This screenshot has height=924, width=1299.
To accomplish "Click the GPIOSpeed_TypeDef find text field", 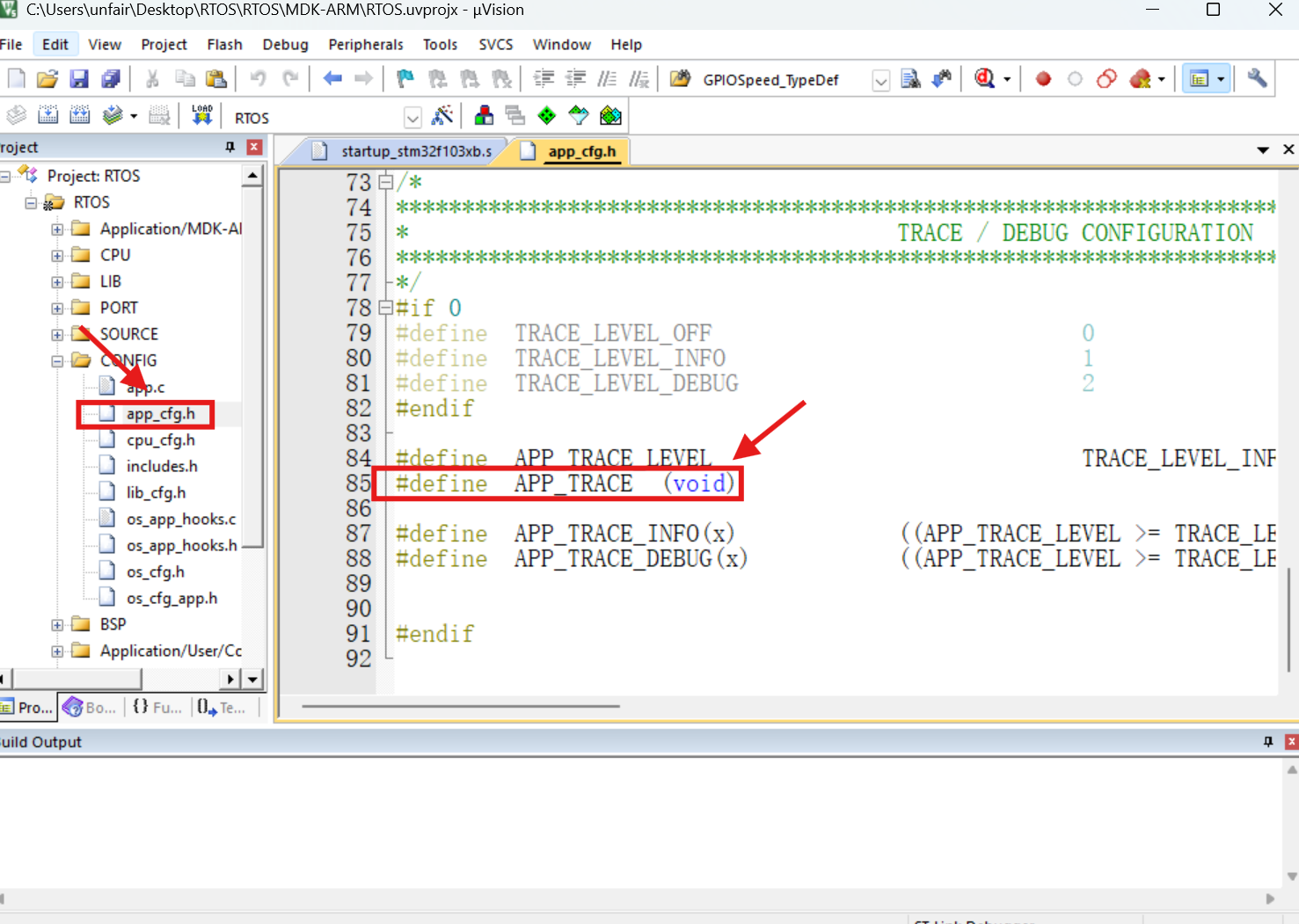I will [x=783, y=80].
